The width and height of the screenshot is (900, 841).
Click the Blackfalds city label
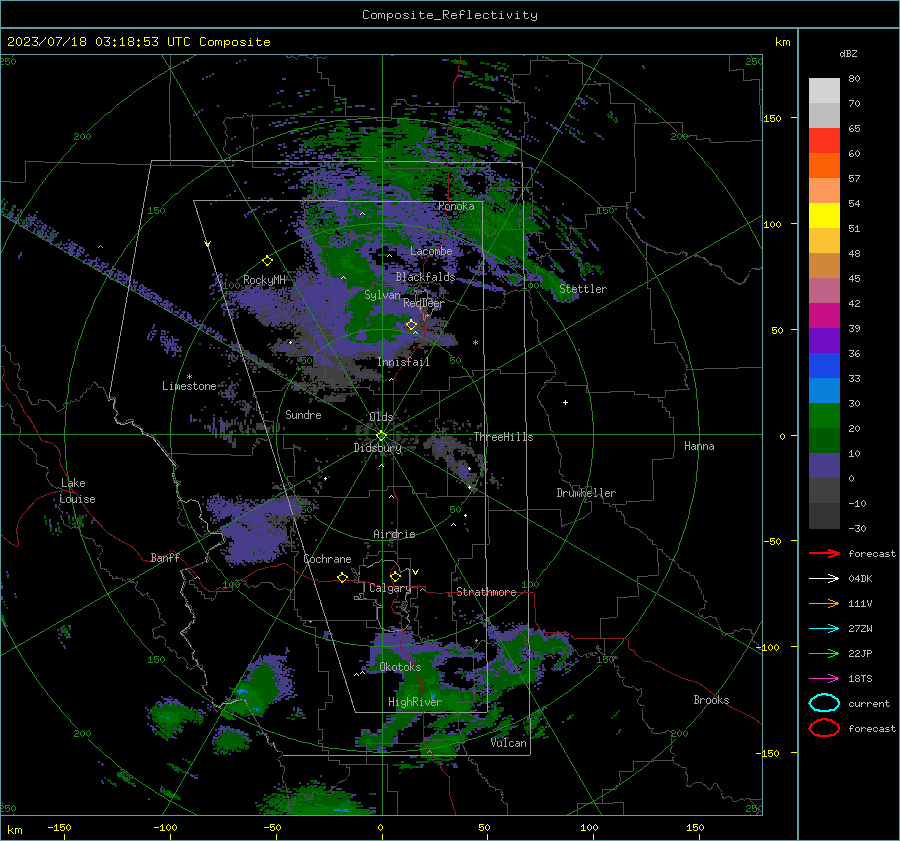(x=425, y=277)
